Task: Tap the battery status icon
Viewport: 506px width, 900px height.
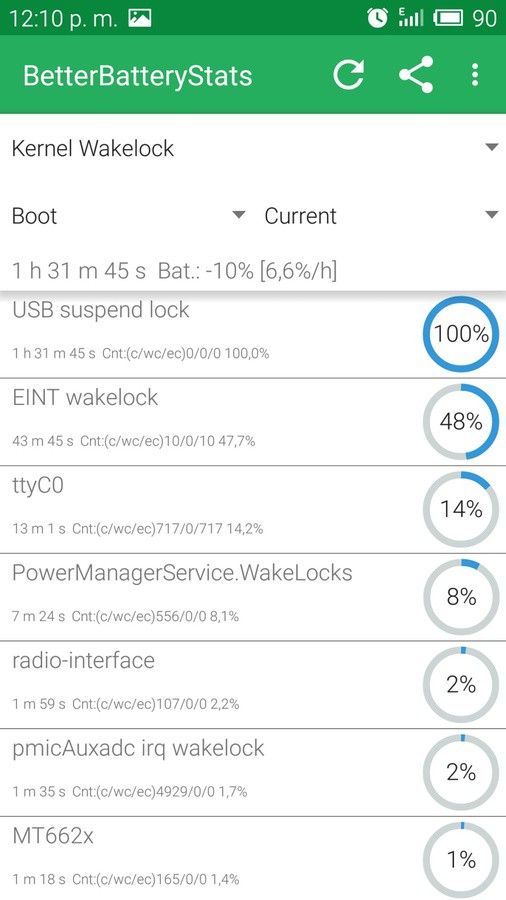Action: click(x=448, y=18)
